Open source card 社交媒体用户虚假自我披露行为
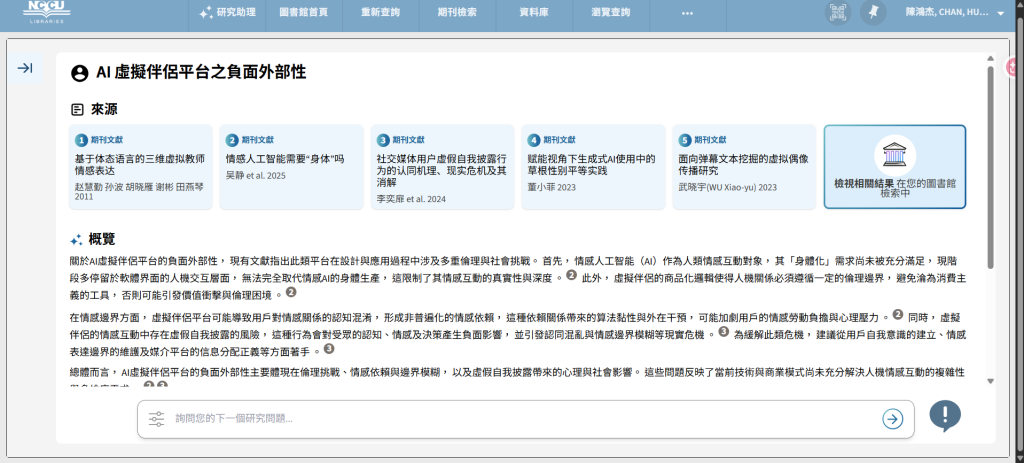This screenshot has width=1024, height=463. pos(442,167)
